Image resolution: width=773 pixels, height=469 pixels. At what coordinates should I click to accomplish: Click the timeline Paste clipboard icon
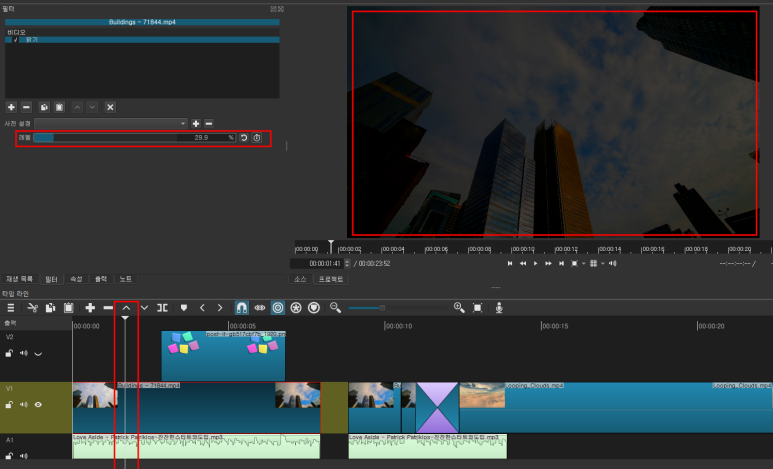coord(69,308)
